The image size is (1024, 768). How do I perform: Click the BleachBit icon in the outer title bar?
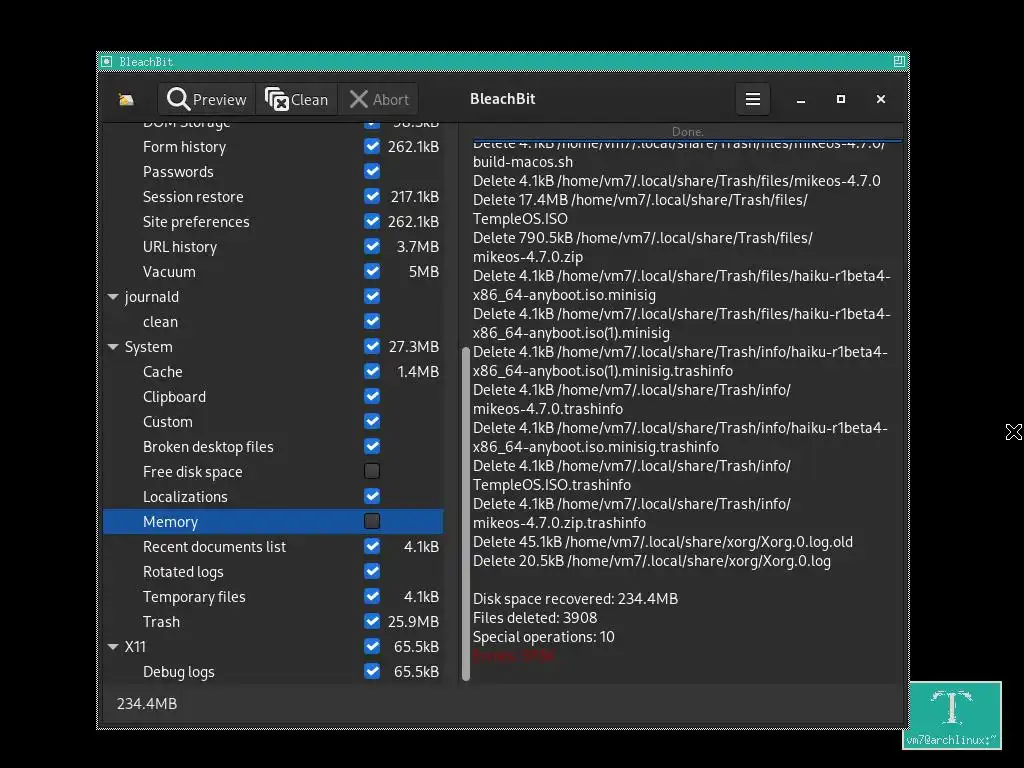tap(106, 61)
